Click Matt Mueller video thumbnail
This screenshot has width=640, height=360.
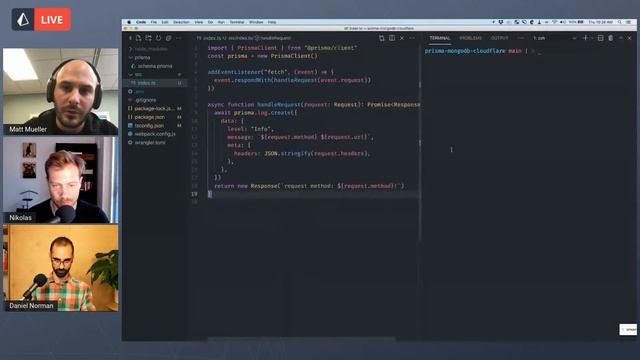coord(61,91)
